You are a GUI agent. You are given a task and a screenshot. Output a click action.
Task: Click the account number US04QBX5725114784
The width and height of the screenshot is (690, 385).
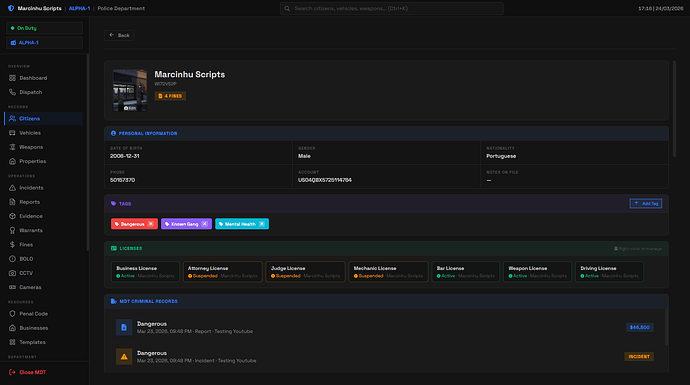click(x=325, y=180)
